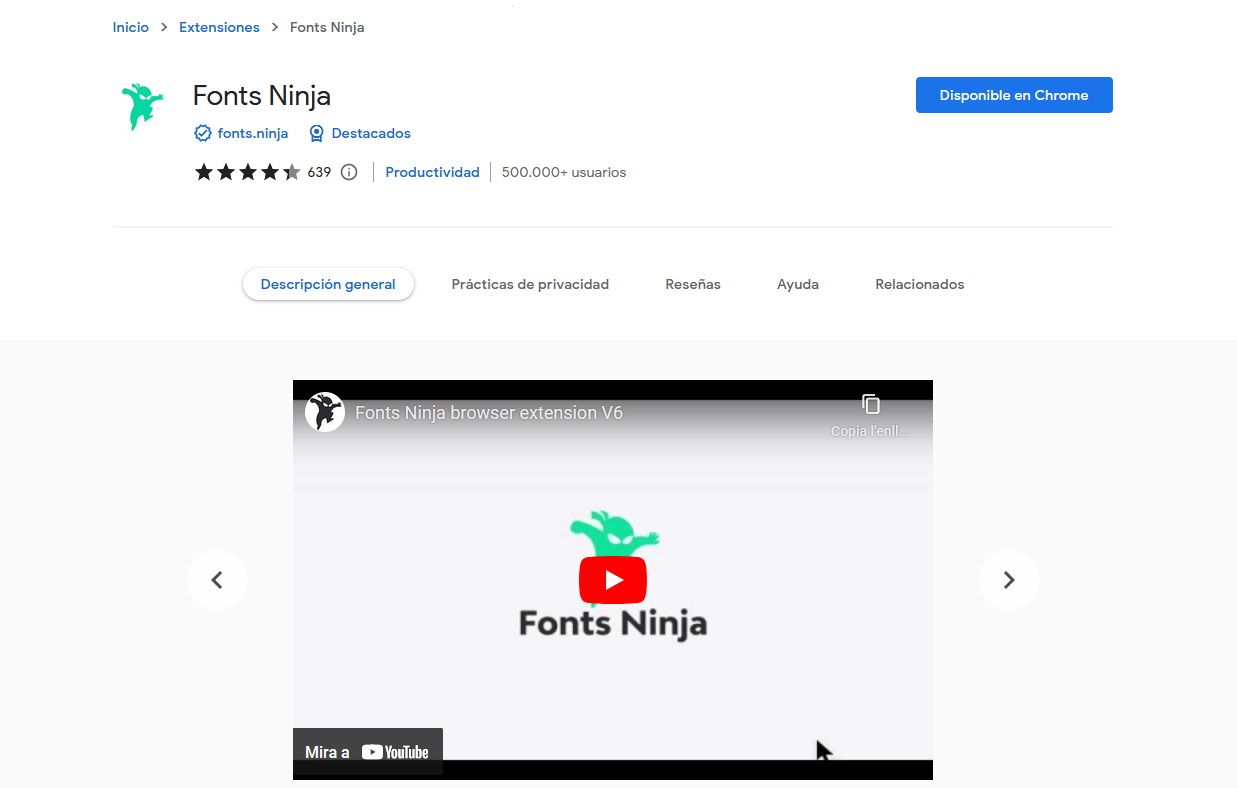This screenshot has height=788, width=1237.
Task: Switch to the Prácticas de privacidad tab
Action: (x=530, y=284)
